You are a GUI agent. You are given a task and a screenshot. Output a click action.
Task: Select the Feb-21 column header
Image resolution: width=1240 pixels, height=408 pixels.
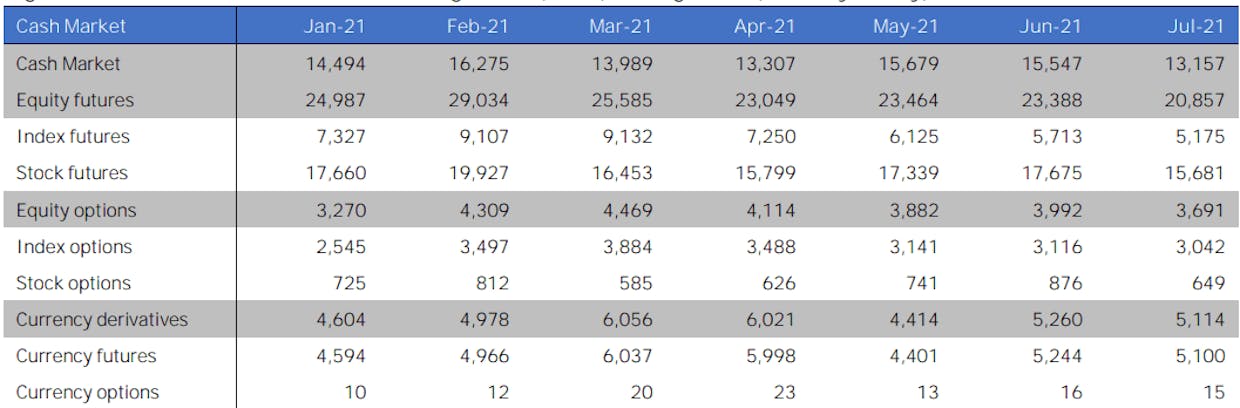pos(478,26)
